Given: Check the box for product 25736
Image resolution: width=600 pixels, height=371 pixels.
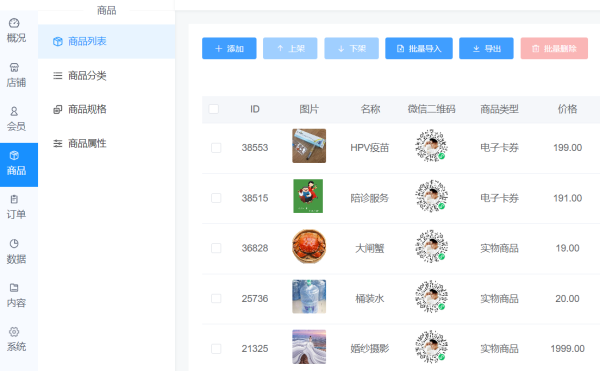Looking at the screenshot, I should point(216,298).
